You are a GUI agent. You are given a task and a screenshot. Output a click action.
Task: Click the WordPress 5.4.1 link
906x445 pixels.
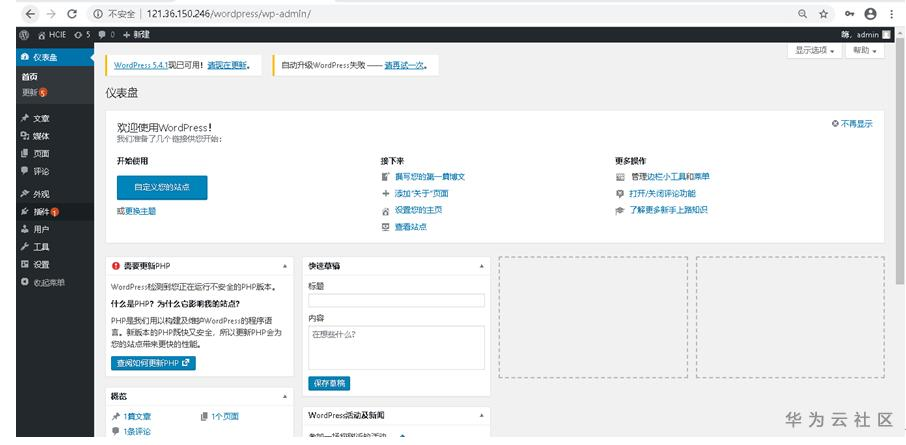pyautogui.click(x=141, y=65)
